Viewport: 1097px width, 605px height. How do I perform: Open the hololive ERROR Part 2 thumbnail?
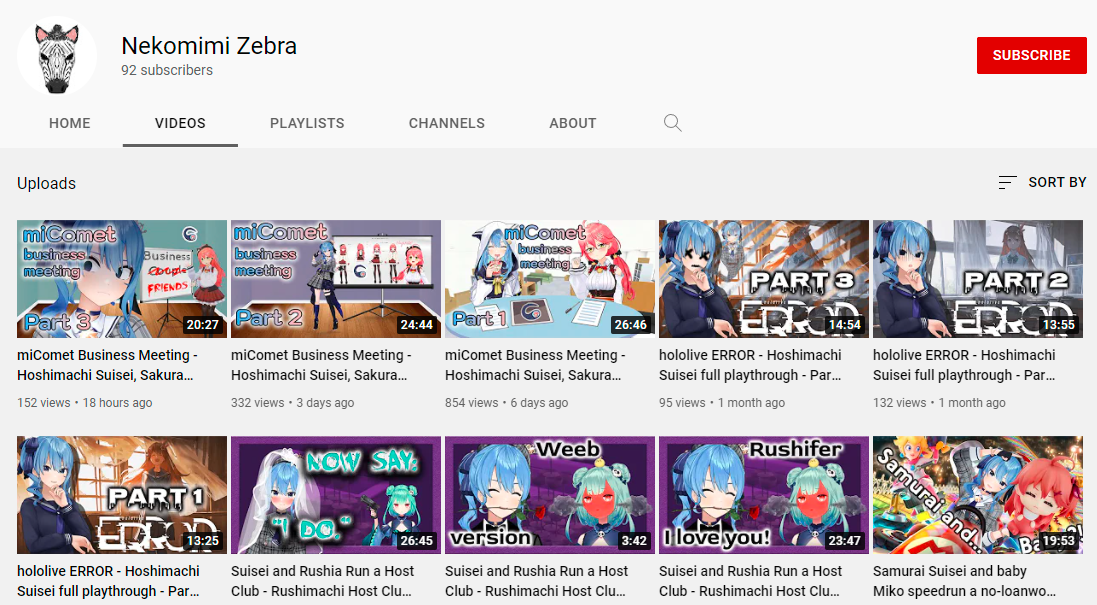pos(978,279)
